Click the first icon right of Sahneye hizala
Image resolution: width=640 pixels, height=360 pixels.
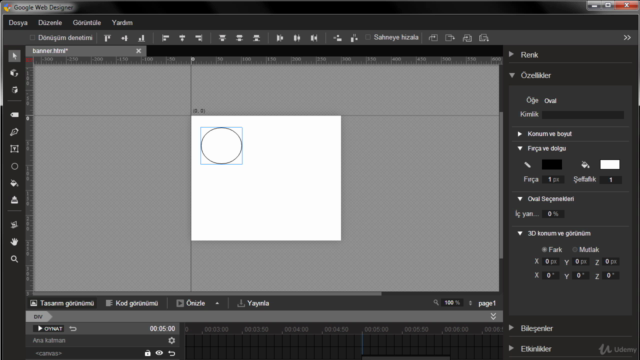pyautogui.click(x=433, y=38)
